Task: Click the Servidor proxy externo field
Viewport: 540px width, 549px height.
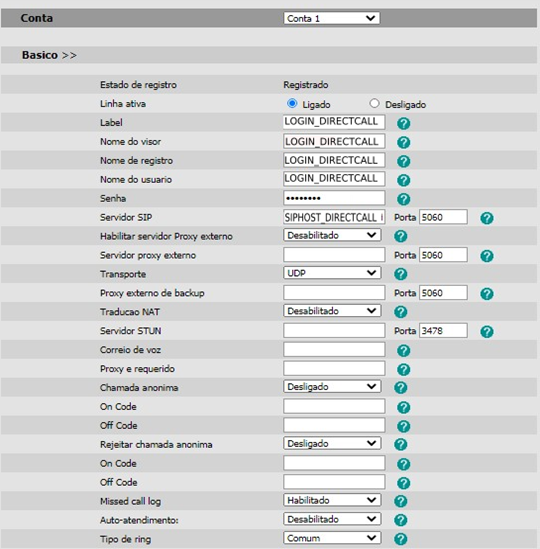Action: point(334,255)
